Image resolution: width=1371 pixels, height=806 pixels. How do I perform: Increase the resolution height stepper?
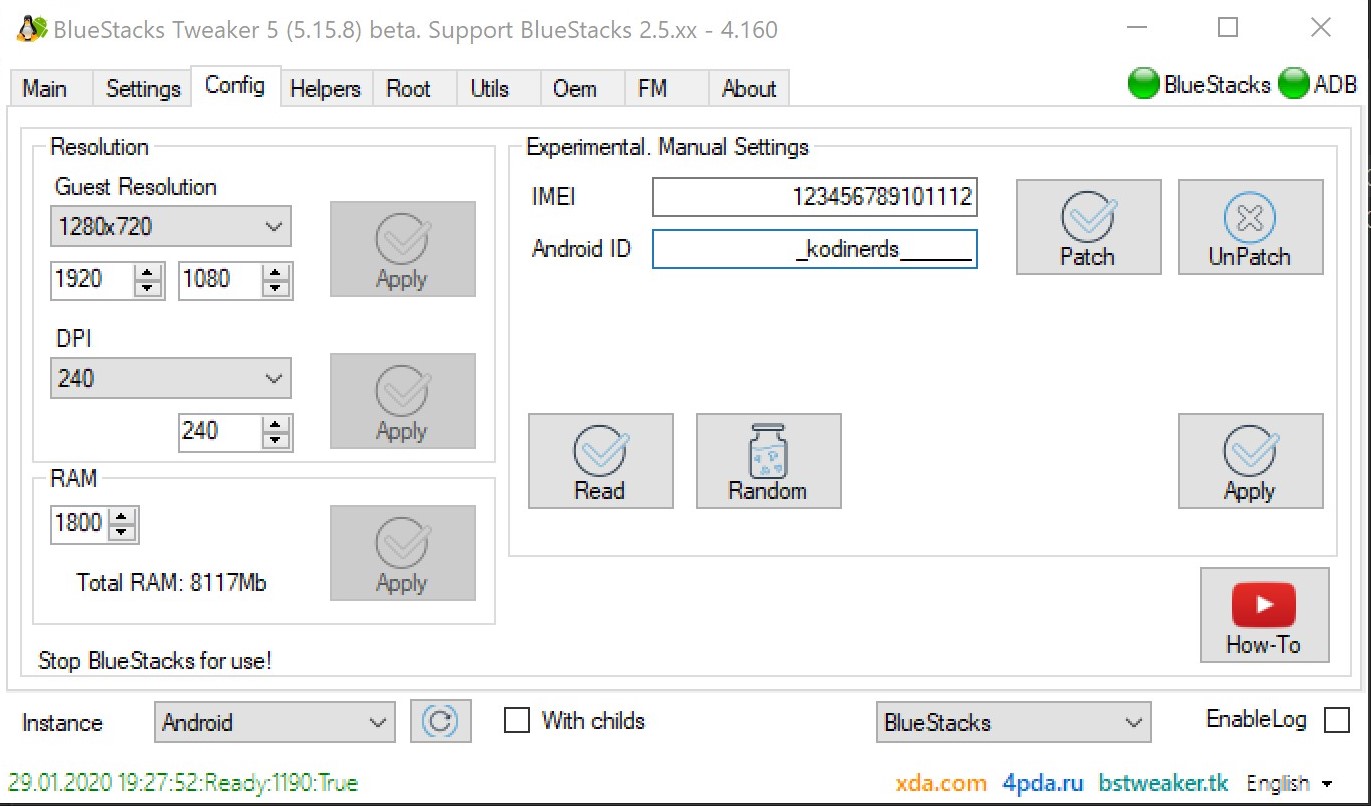click(276, 272)
